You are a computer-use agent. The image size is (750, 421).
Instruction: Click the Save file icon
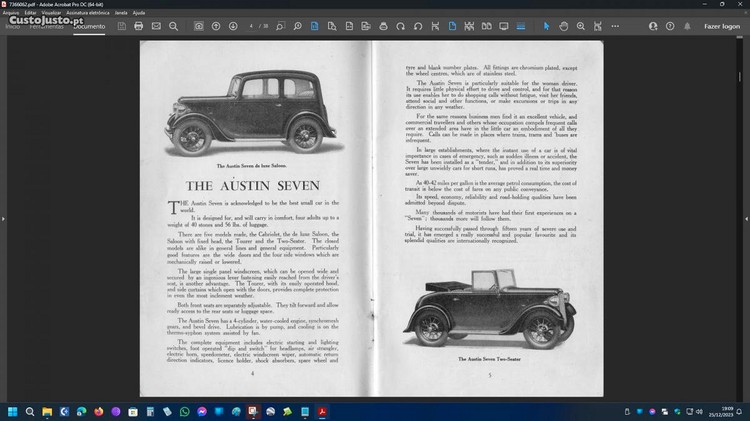[x=121, y=25]
